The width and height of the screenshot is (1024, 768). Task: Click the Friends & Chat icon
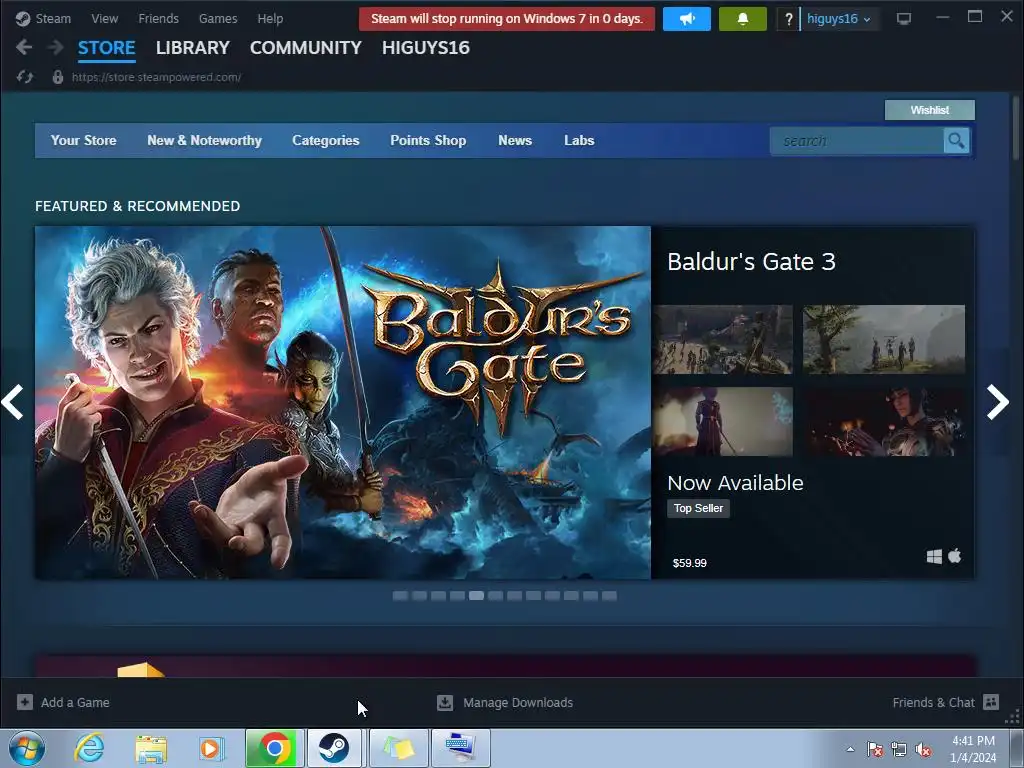coord(991,702)
